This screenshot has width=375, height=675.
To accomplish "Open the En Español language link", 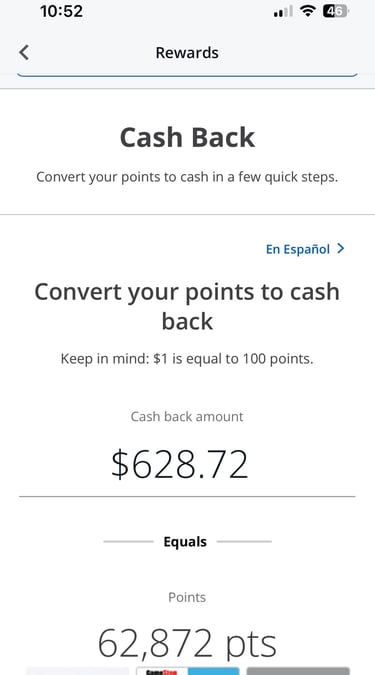I will [298, 249].
